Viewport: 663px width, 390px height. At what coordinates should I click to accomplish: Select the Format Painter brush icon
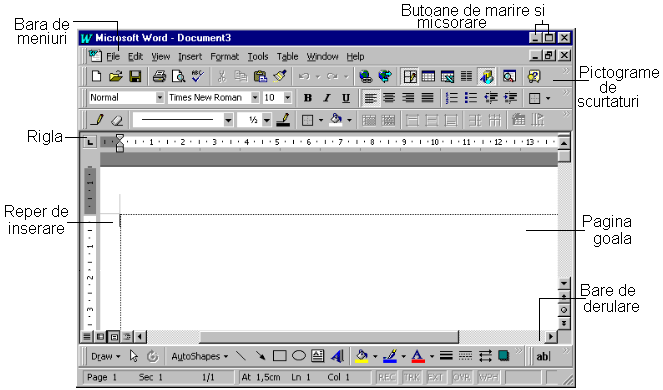[x=279, y=77]
